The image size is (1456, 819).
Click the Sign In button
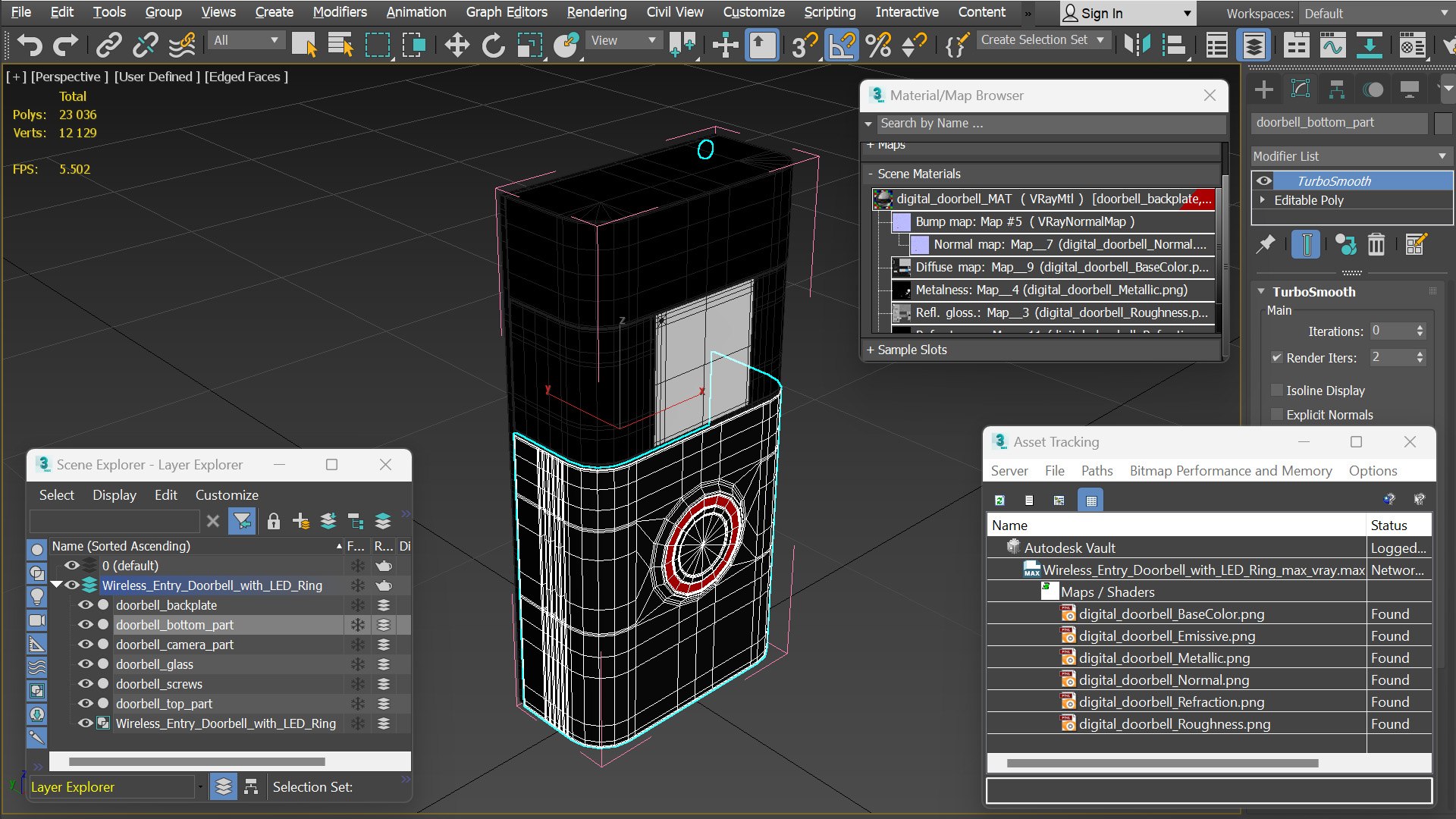1127,14
